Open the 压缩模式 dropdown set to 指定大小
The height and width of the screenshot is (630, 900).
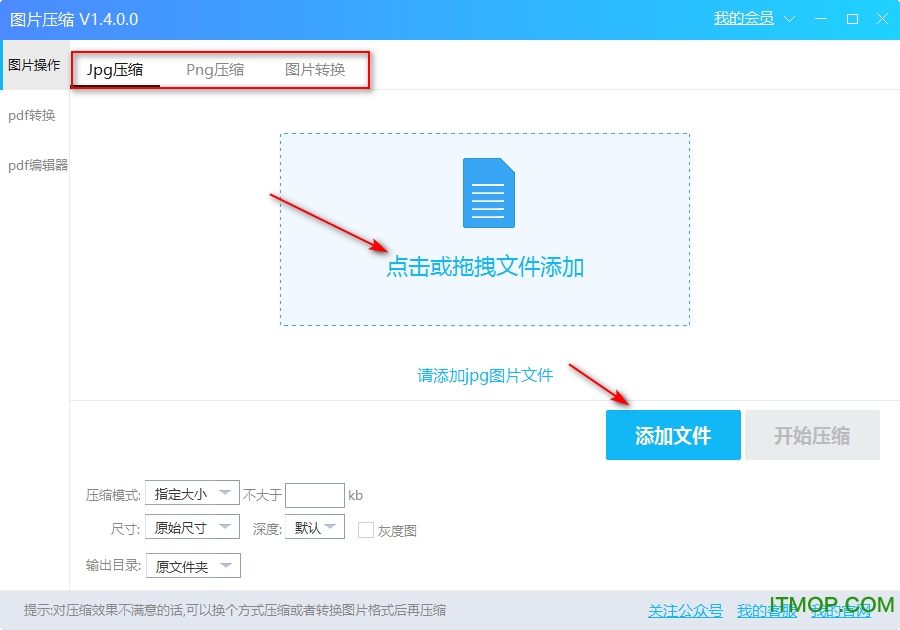[x=192, y=493]
